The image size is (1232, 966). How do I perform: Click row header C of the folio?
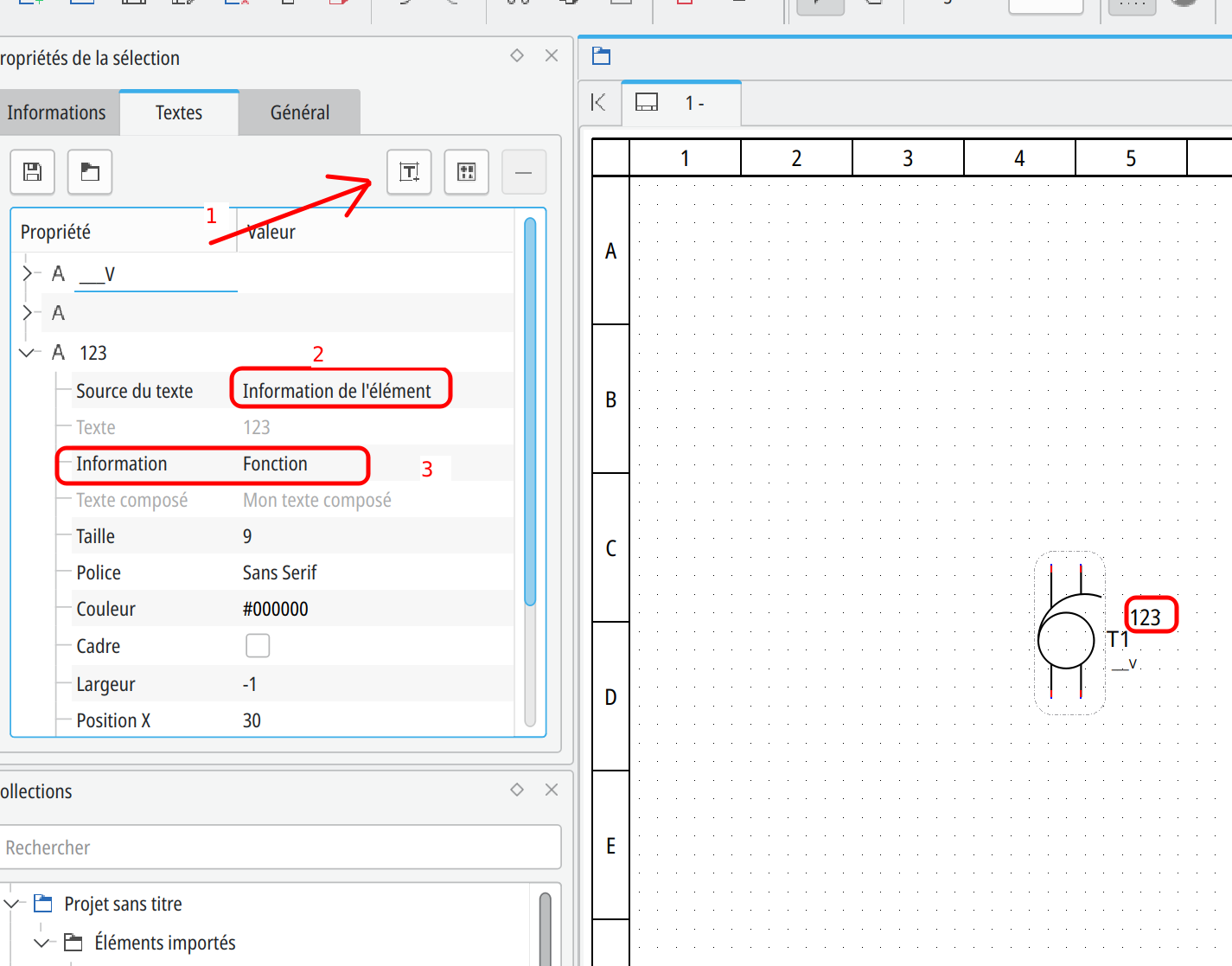(611, 548)
